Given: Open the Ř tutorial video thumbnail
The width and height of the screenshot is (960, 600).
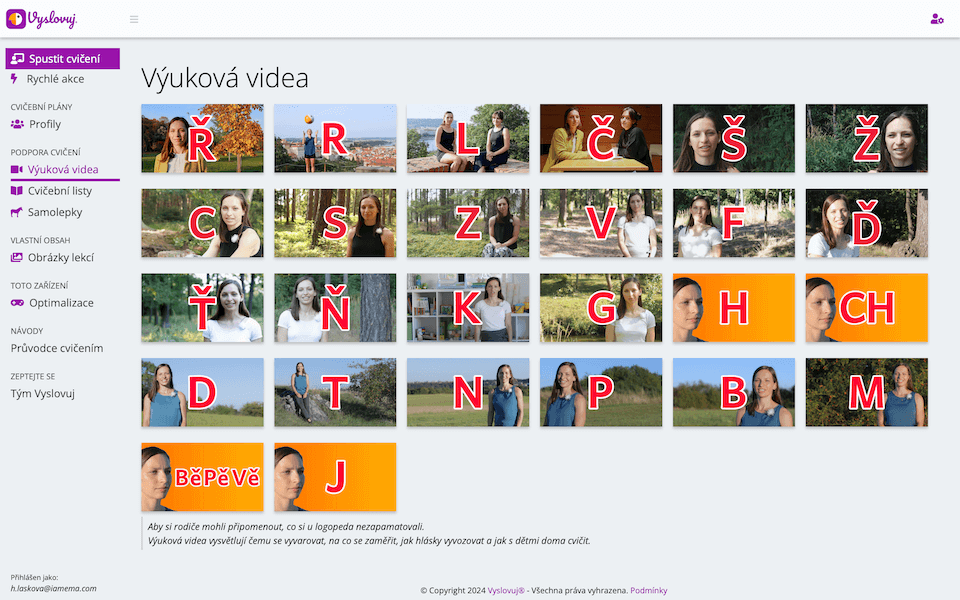Looking at the screenshot, I should coord(202,139).
